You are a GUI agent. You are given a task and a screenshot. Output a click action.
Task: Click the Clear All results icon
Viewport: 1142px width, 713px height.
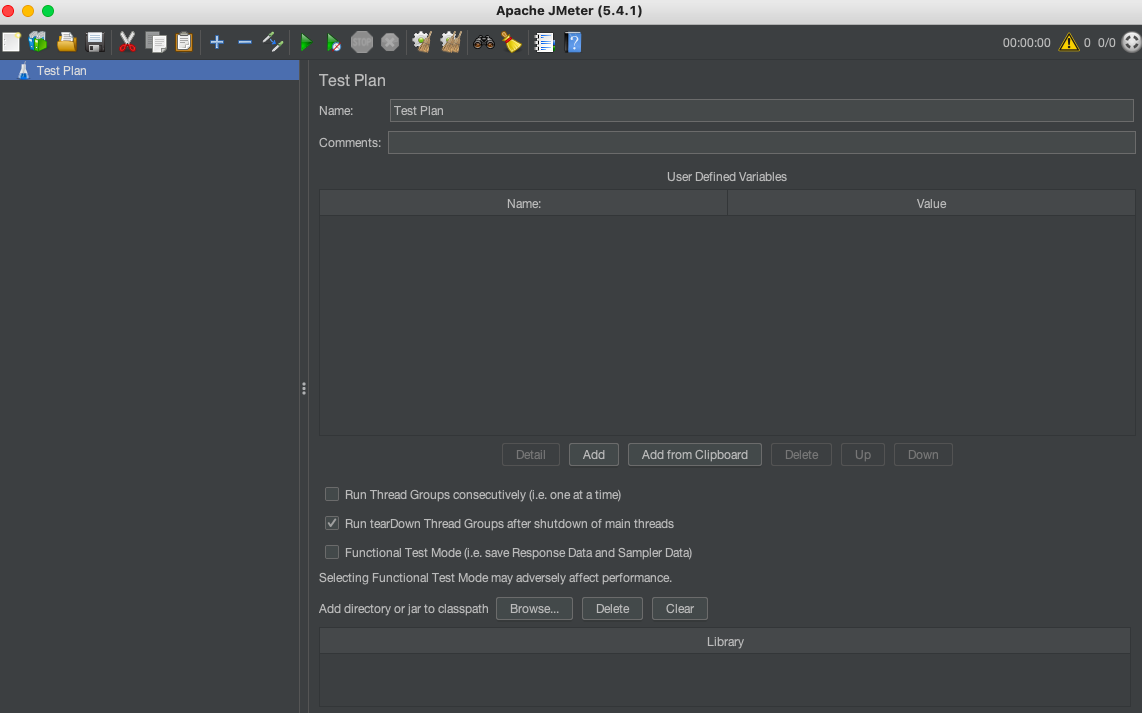(x=451, y=42)
